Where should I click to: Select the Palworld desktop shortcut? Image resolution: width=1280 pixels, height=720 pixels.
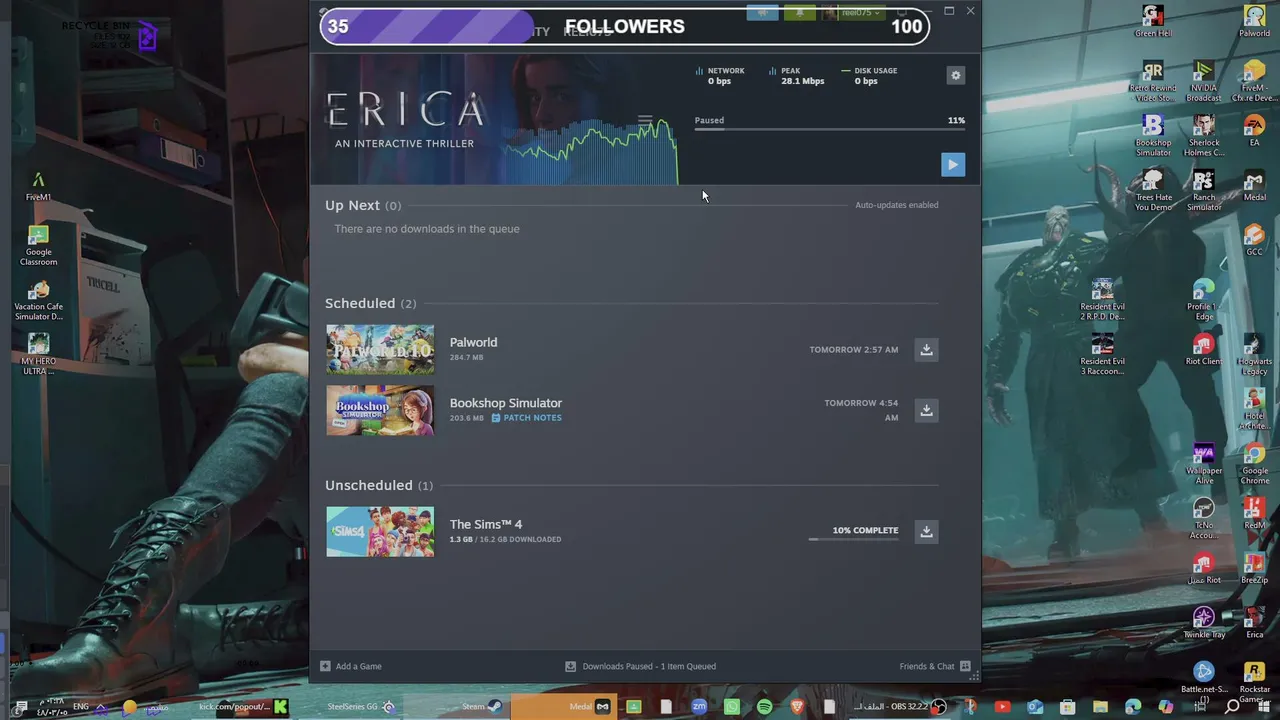pyautogui.click(x=1254, y=21)
